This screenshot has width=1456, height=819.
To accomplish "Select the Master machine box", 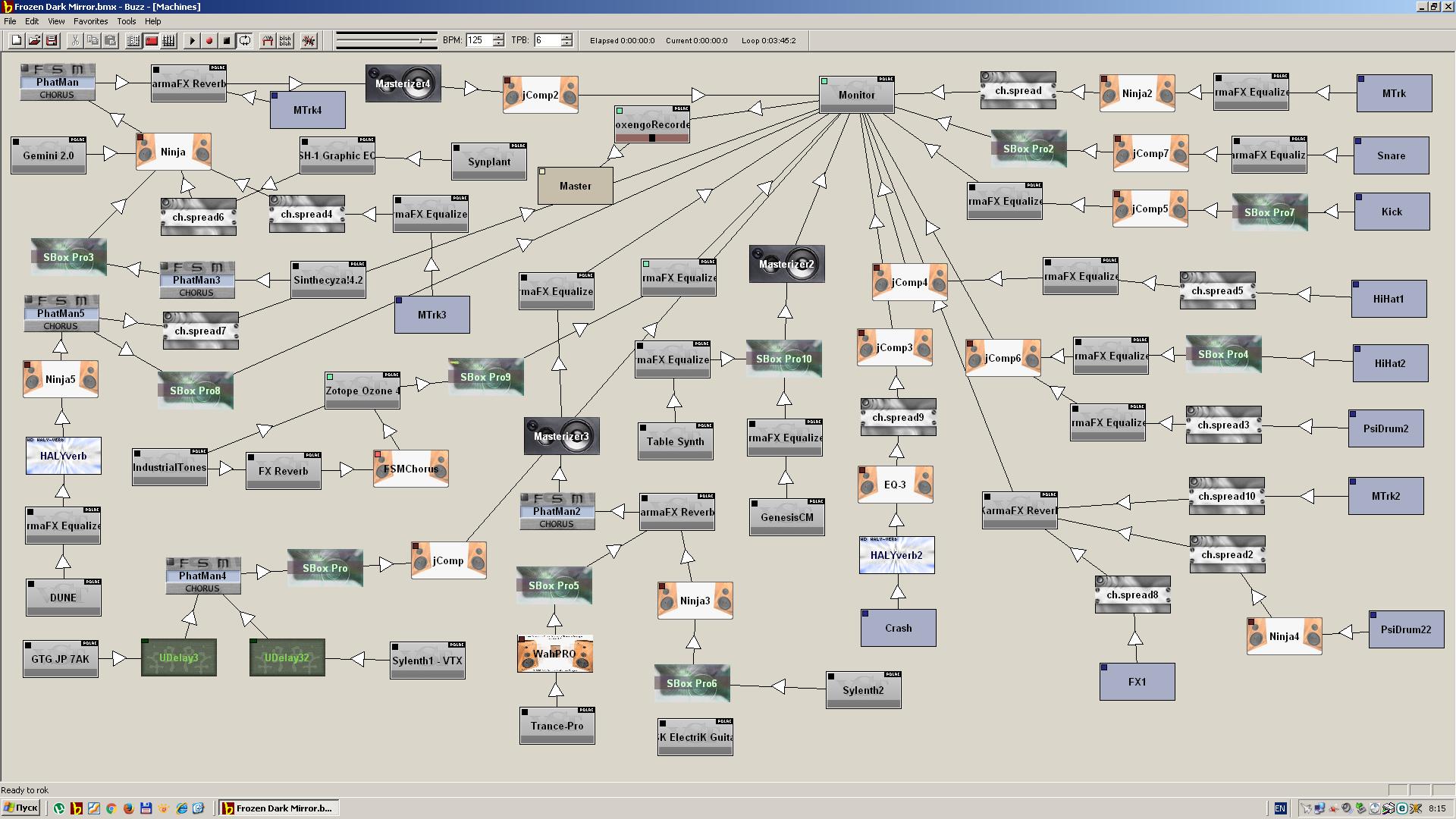I will coord(575,186).
